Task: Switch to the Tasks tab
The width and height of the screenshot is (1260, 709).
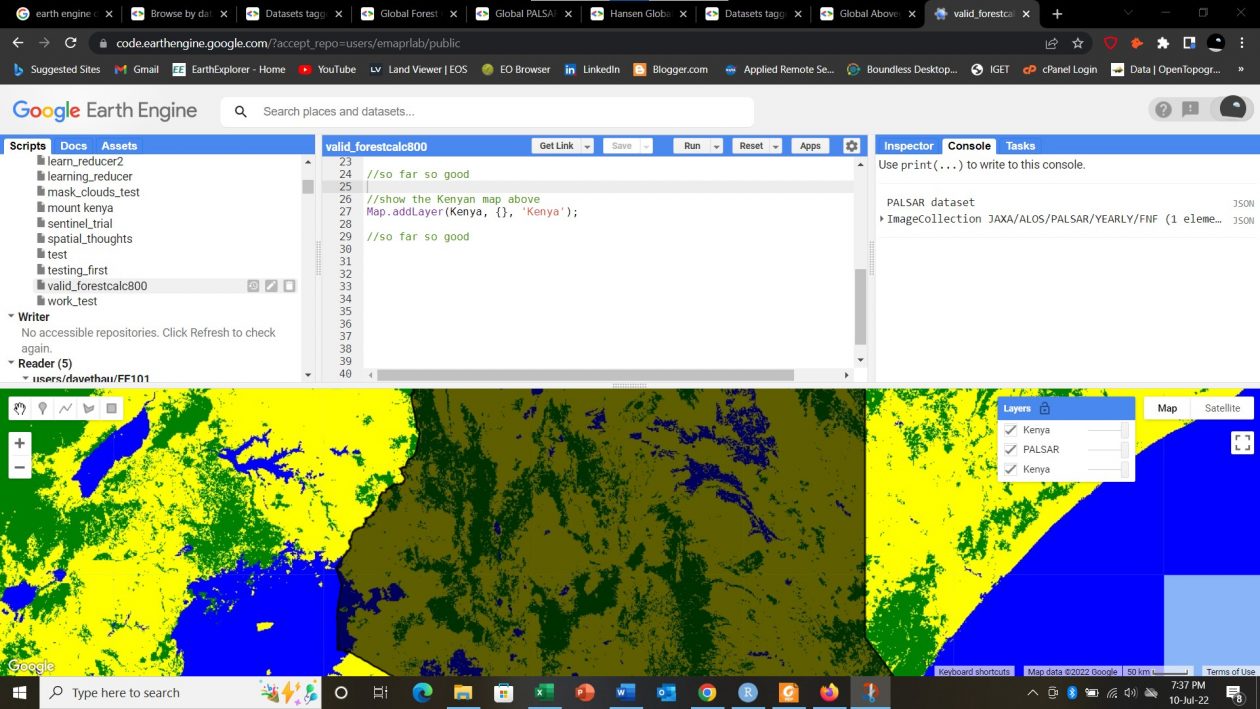Action: tap(1020, 146)
